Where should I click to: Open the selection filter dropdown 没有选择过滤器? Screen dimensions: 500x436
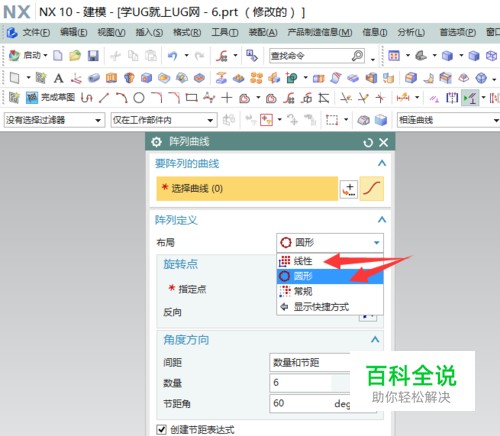point(54,120)
